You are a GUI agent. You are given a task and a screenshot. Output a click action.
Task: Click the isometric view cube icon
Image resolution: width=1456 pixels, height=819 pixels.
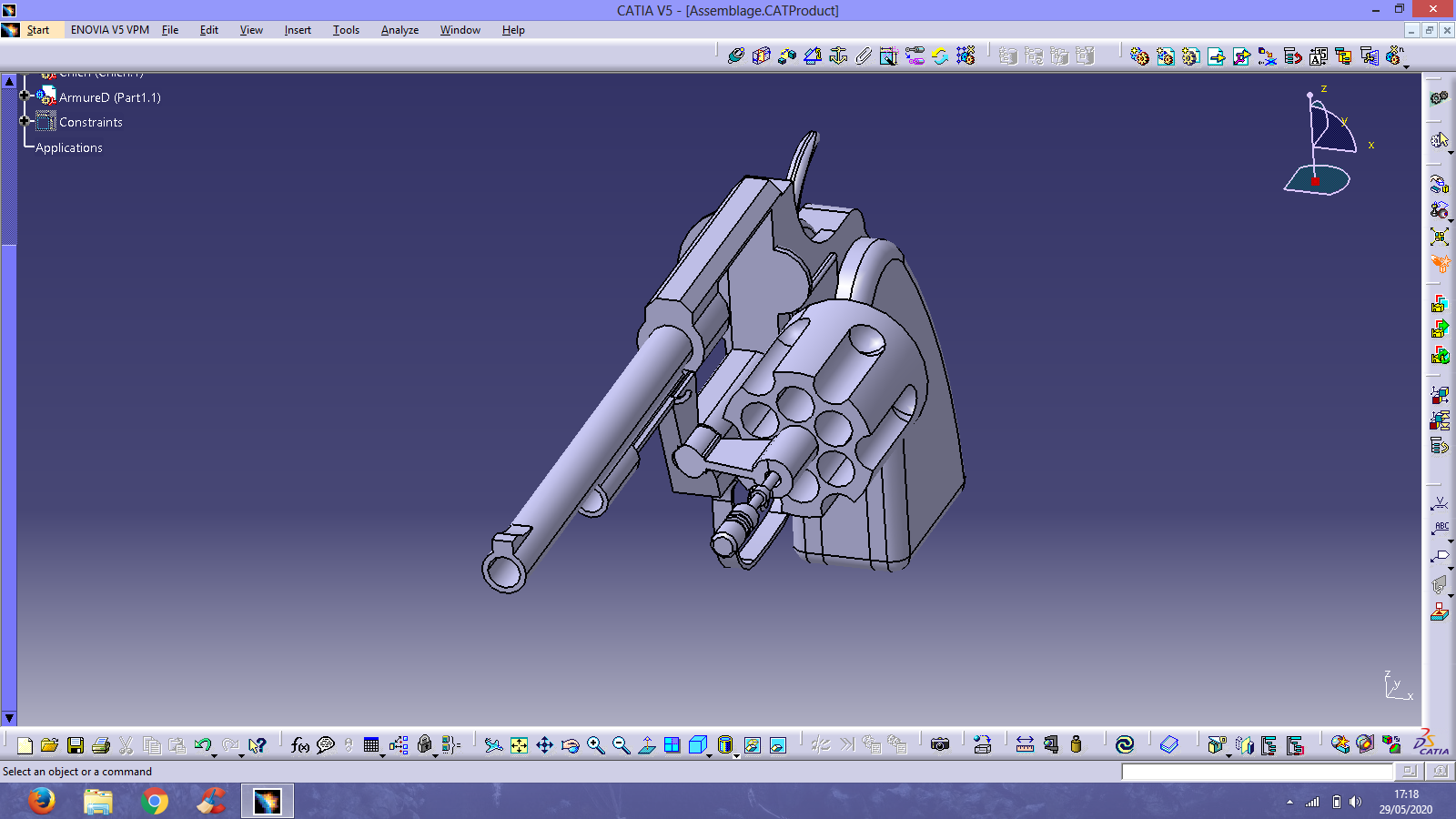697,745
